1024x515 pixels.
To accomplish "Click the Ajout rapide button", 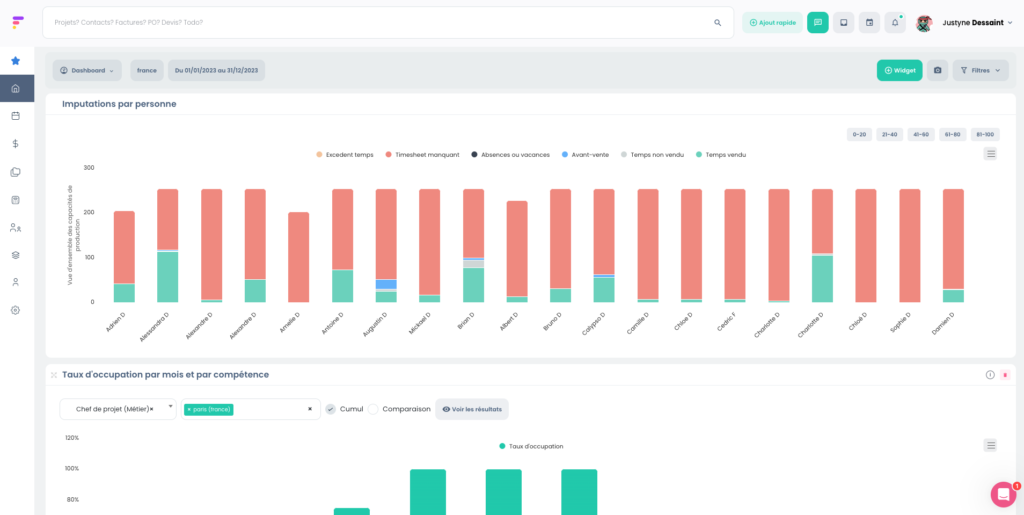I will coord(772,23).
